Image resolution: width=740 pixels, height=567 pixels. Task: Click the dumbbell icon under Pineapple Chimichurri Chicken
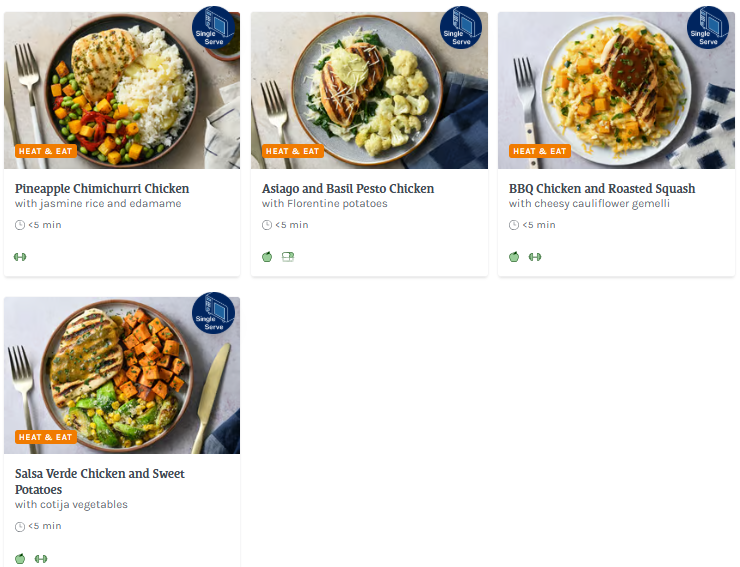pyautogui.click(x=20, y=257)
